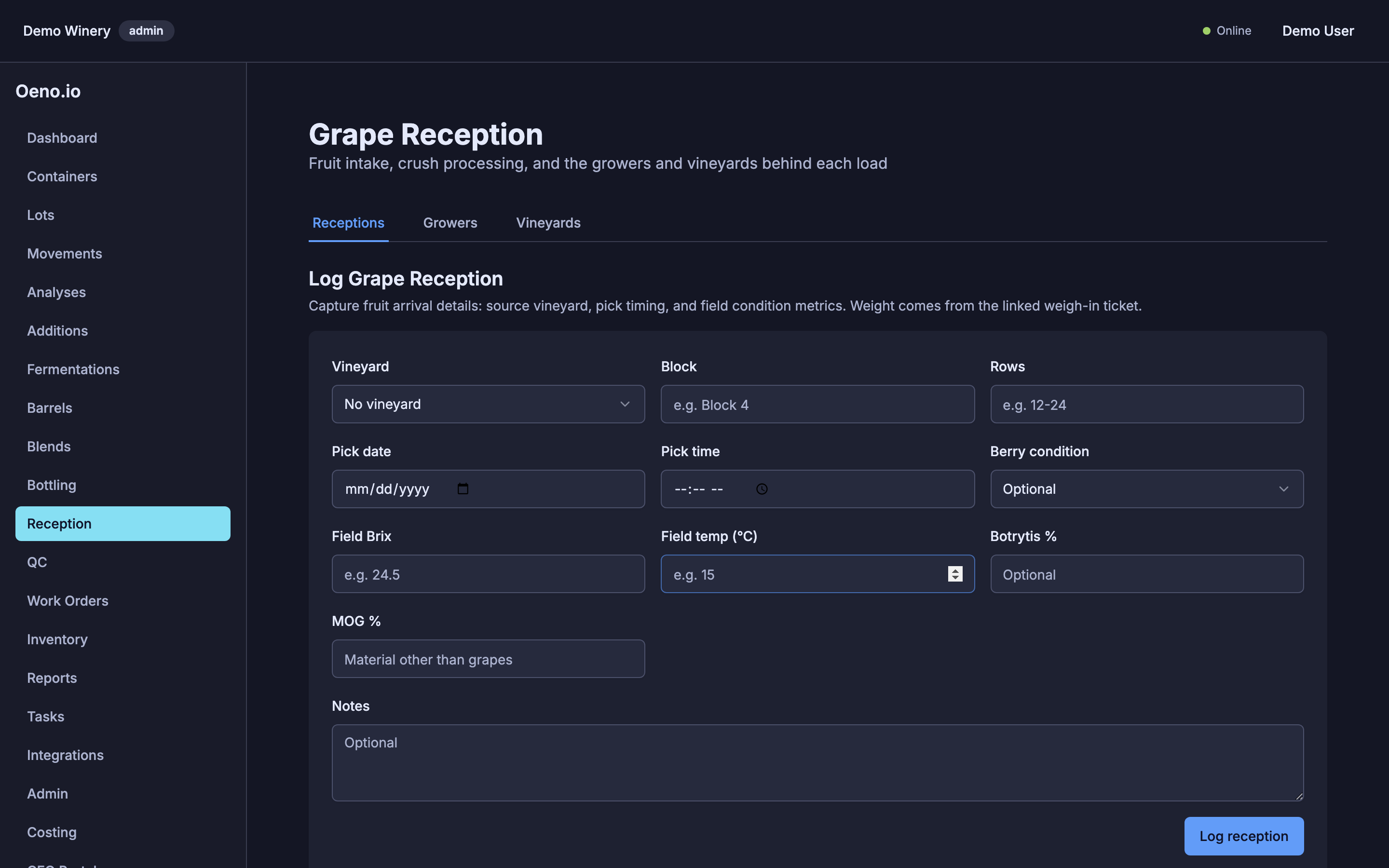1389x868 pixels.
Task: Switch to the Receptions tab
Action: [348, 223]
